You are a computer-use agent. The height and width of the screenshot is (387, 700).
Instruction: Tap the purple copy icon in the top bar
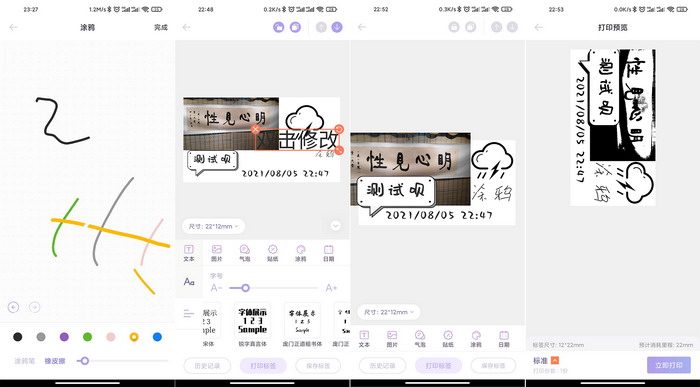[x=295, y=27]
